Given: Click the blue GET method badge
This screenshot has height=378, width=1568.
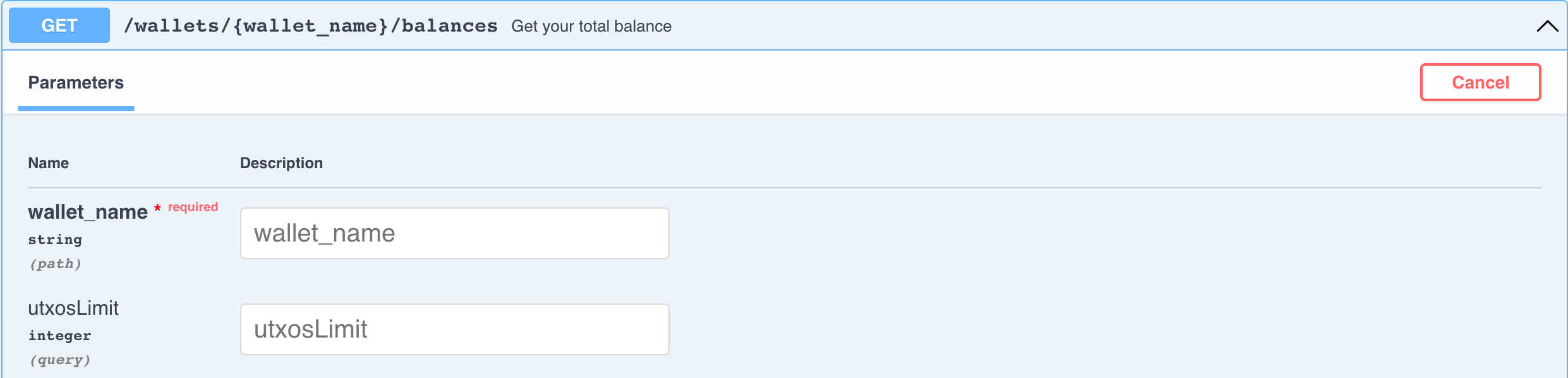Looking at the screenshot, I should point(59,25).
